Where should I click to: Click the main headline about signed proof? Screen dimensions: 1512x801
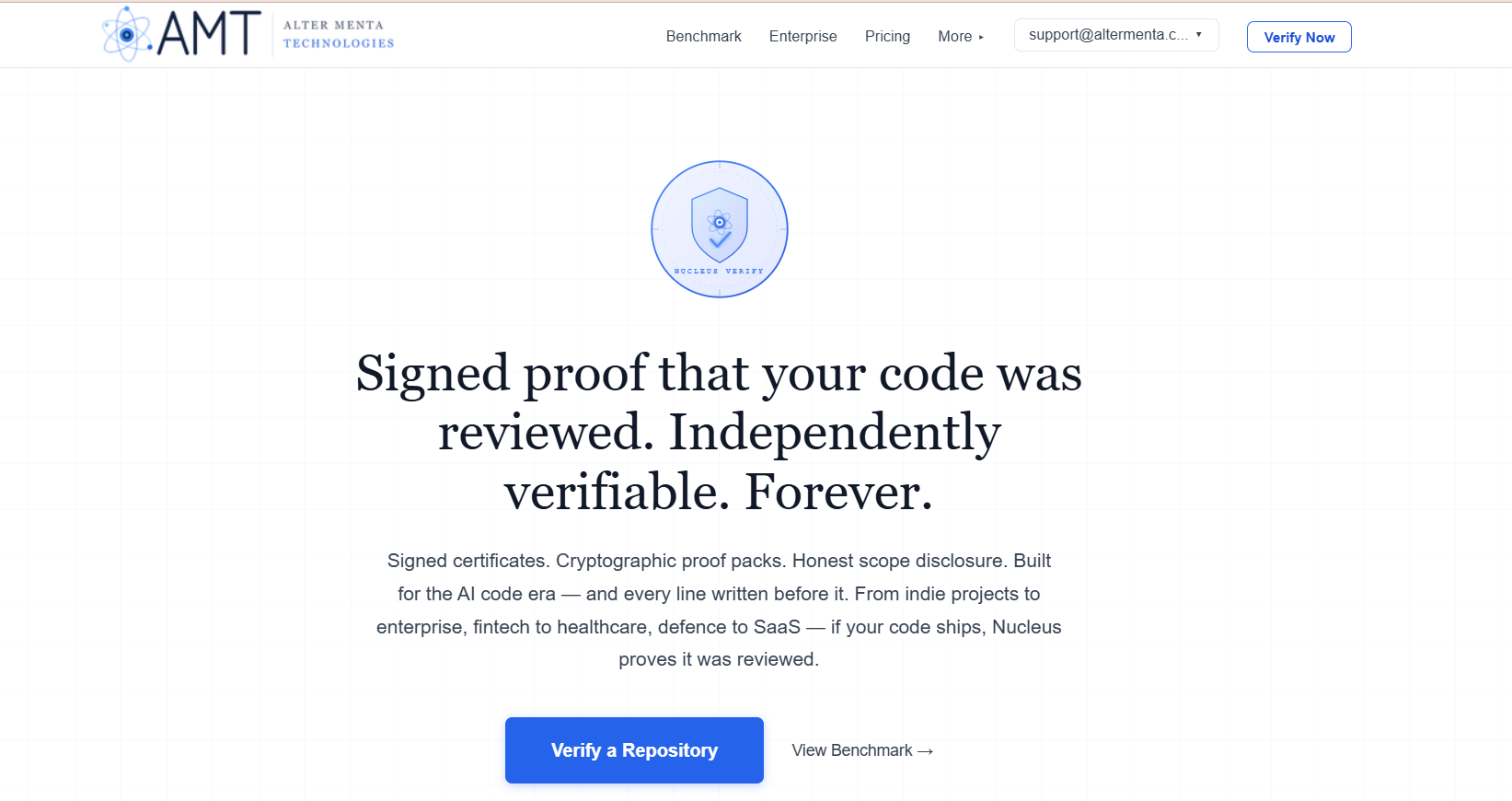[x=719, y=433]
